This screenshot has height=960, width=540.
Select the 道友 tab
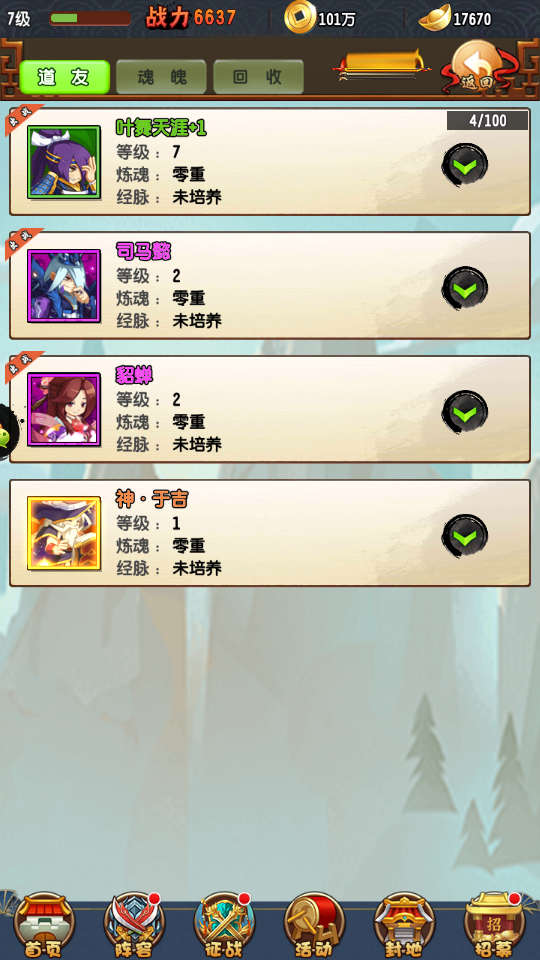coord(64,77)
